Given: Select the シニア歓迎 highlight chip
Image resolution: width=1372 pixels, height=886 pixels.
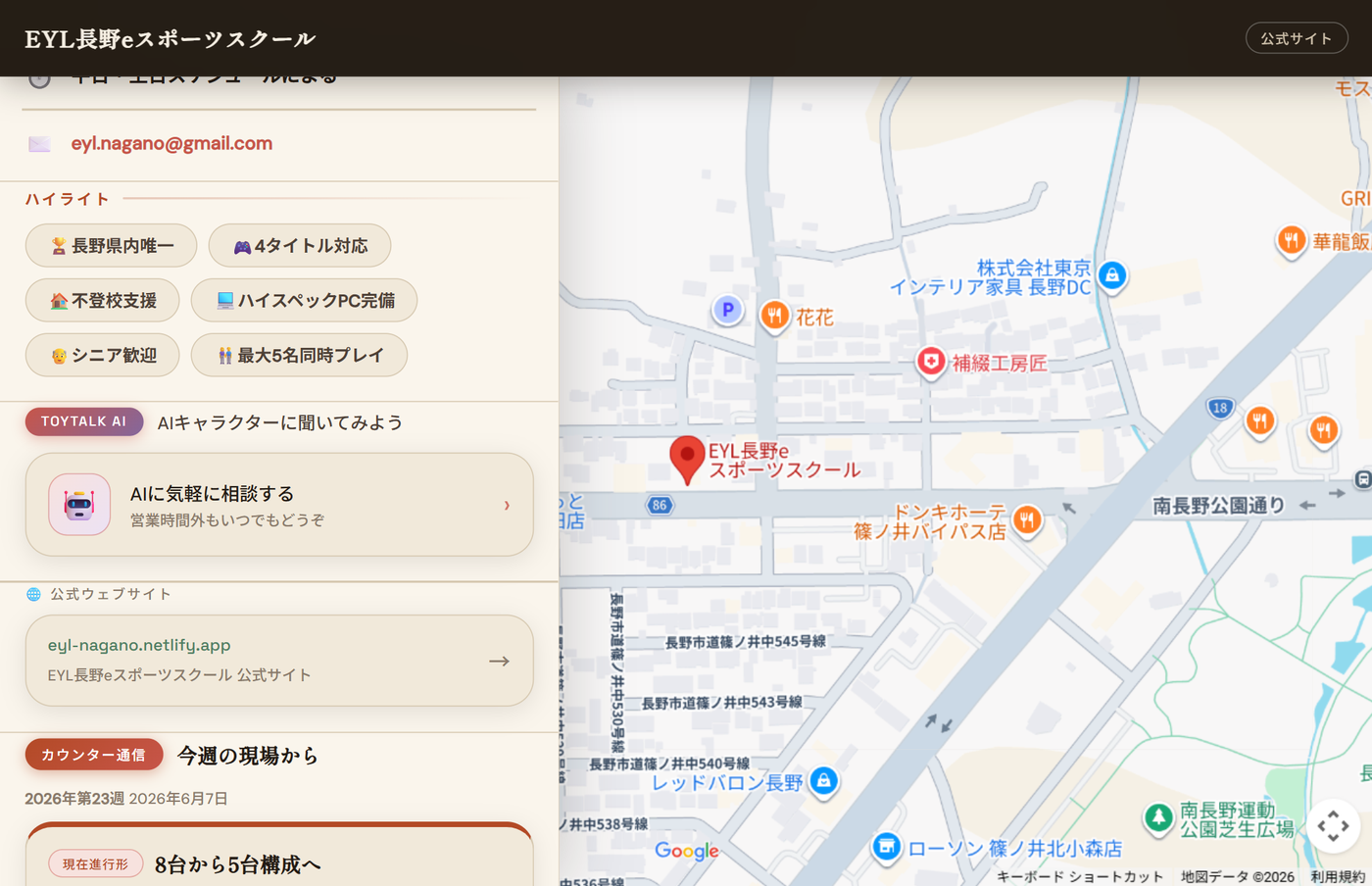Looking at the screenshot, I should [102, 355].
